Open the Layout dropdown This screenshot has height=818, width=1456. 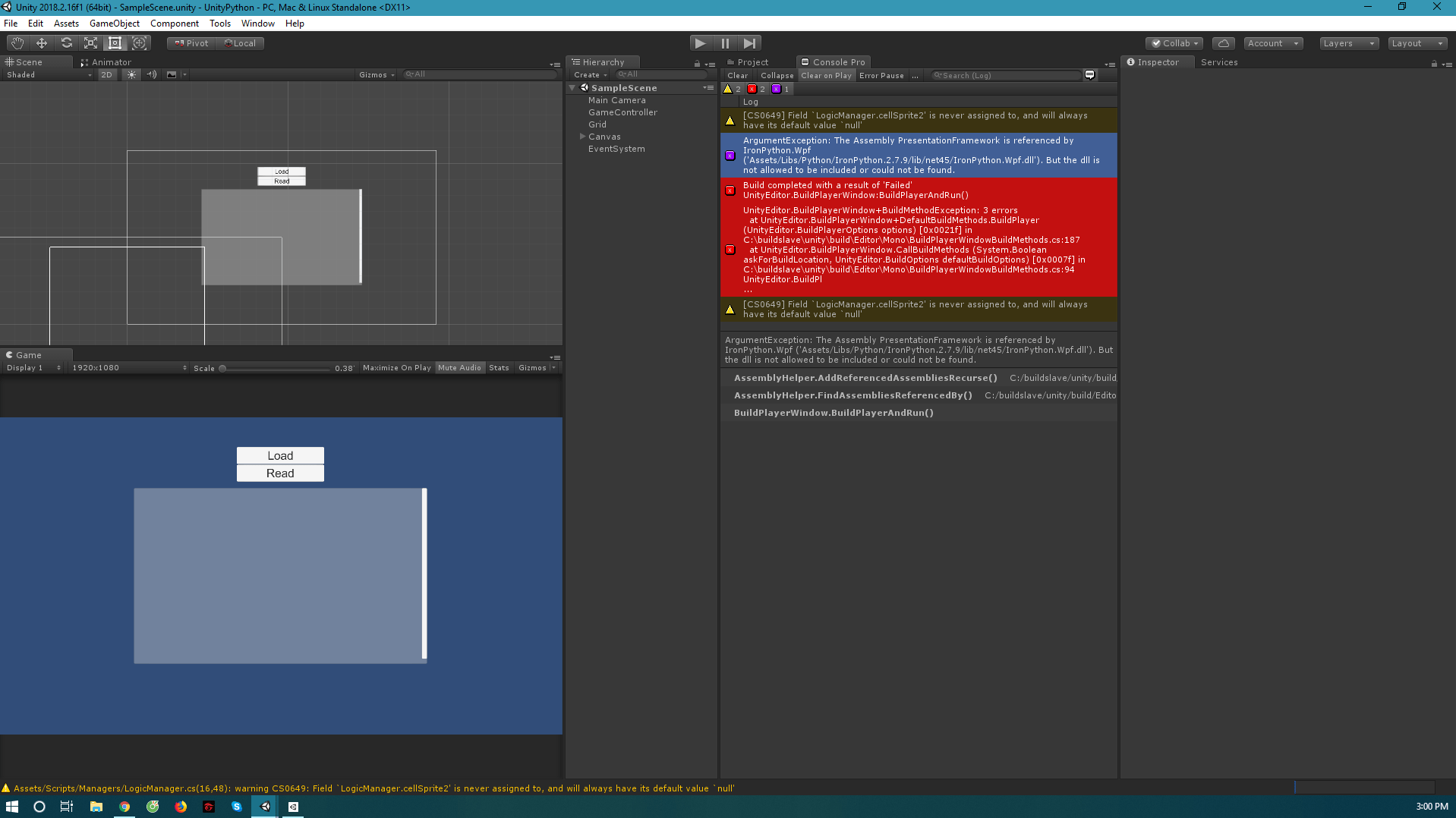(x=1417, y=43)
